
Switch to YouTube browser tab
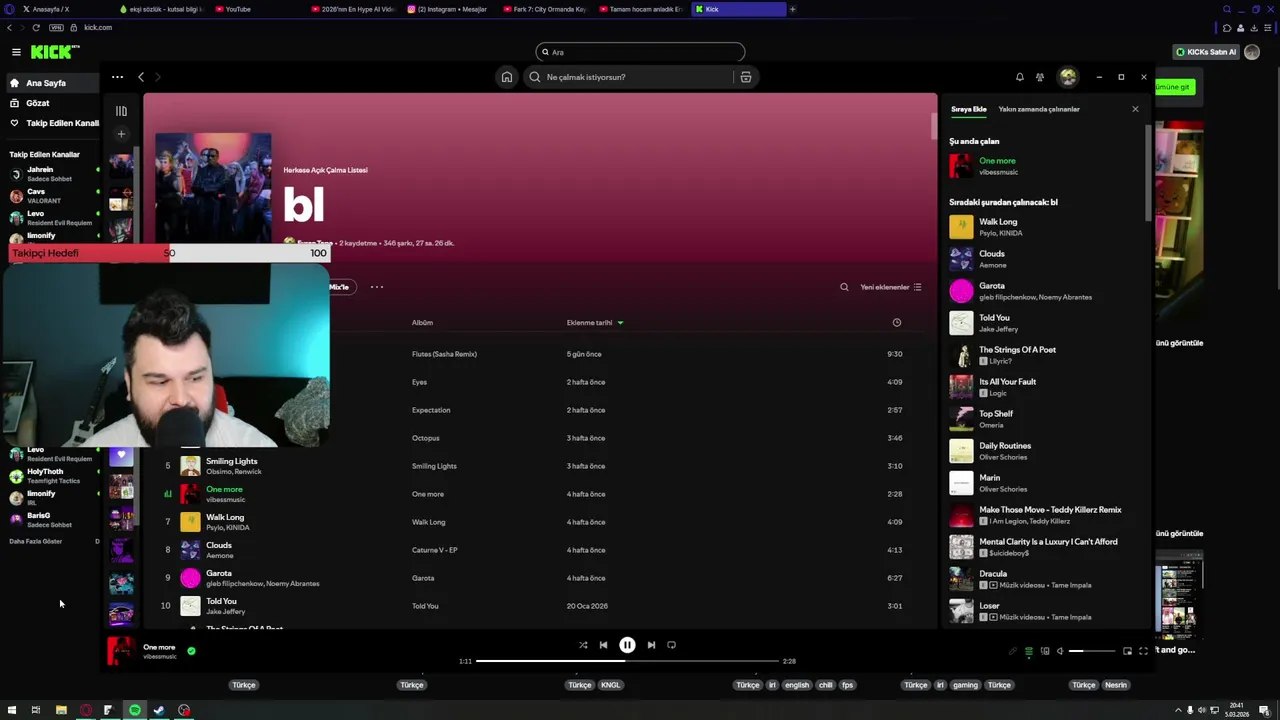(x=238, y=9)
